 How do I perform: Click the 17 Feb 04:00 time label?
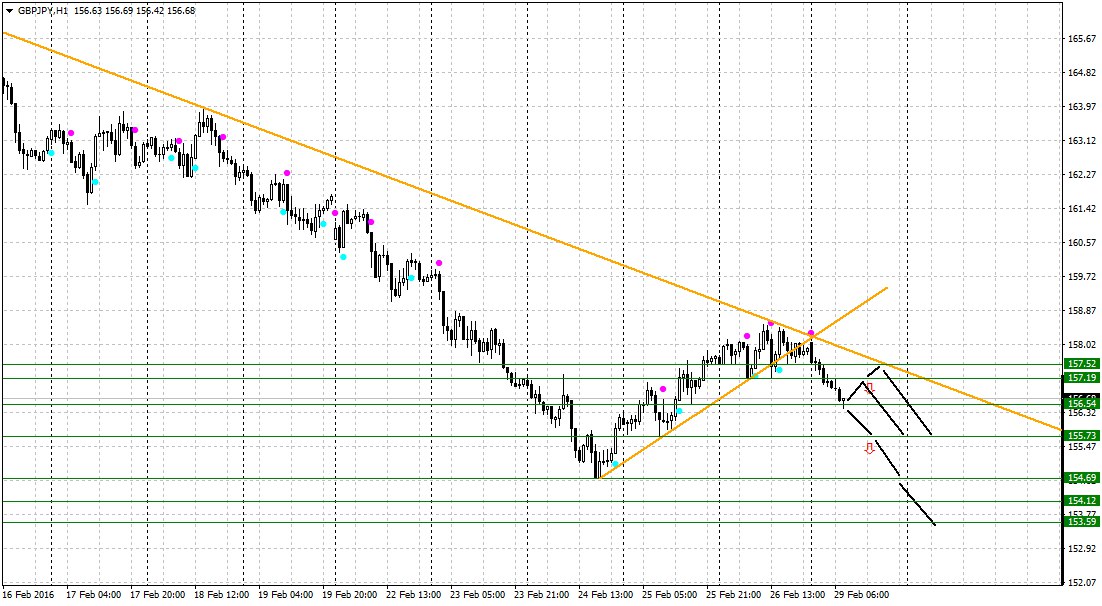pyautogui.click(x=93, y=595)
